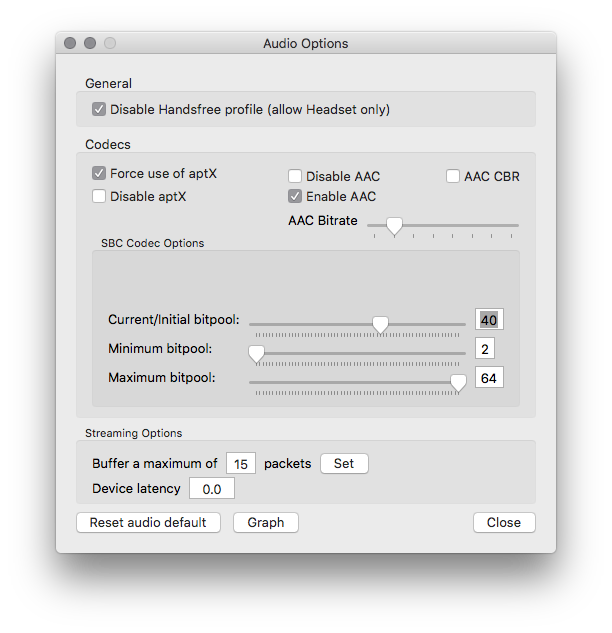Image resolution: width=612 pixels, height=633 pixels.
Task: Click the SBC Codec Options label
Action: point(153,243)
